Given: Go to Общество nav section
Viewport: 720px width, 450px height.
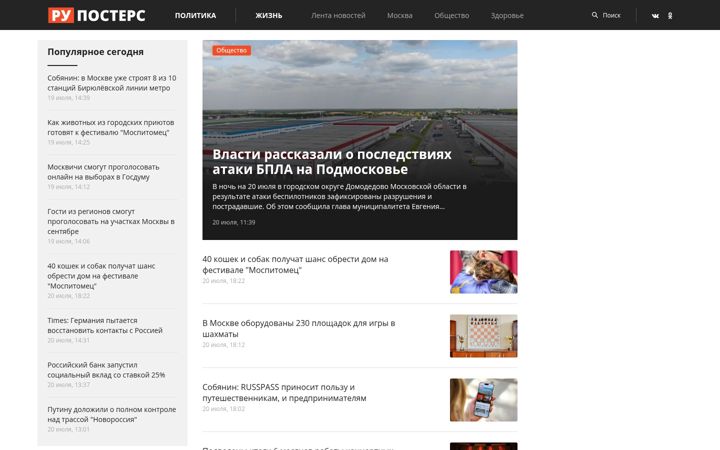Looking at the screenshot, I should (x=451, y=15).
